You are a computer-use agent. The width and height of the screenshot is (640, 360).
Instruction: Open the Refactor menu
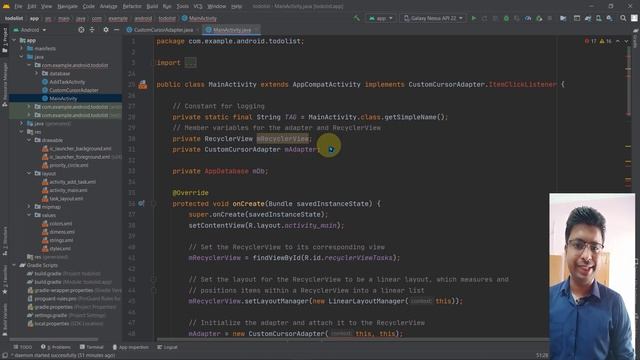click(132, 6)
